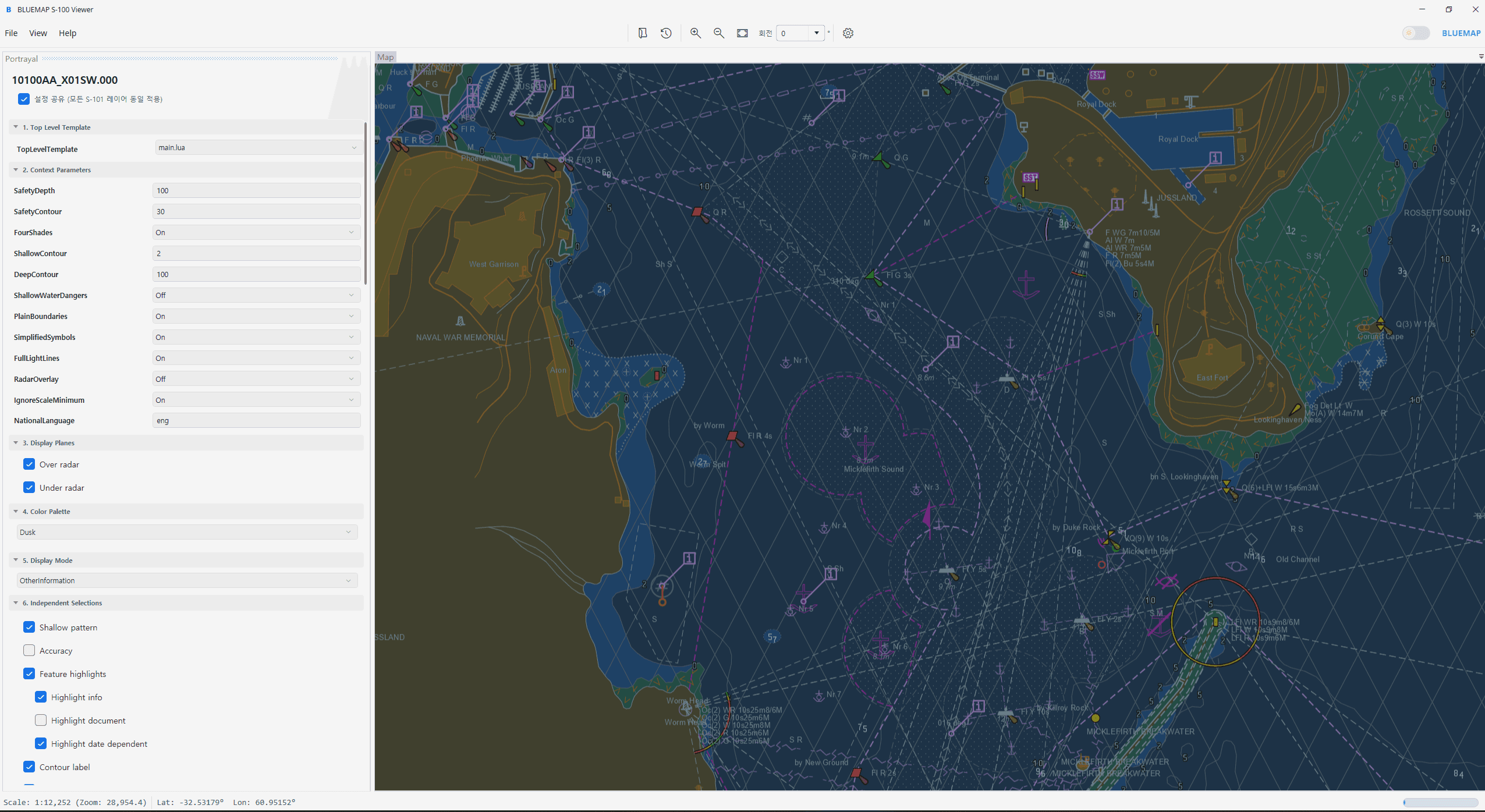
Task: Open the rotation angle dropdown arrow
Action: 817,33
